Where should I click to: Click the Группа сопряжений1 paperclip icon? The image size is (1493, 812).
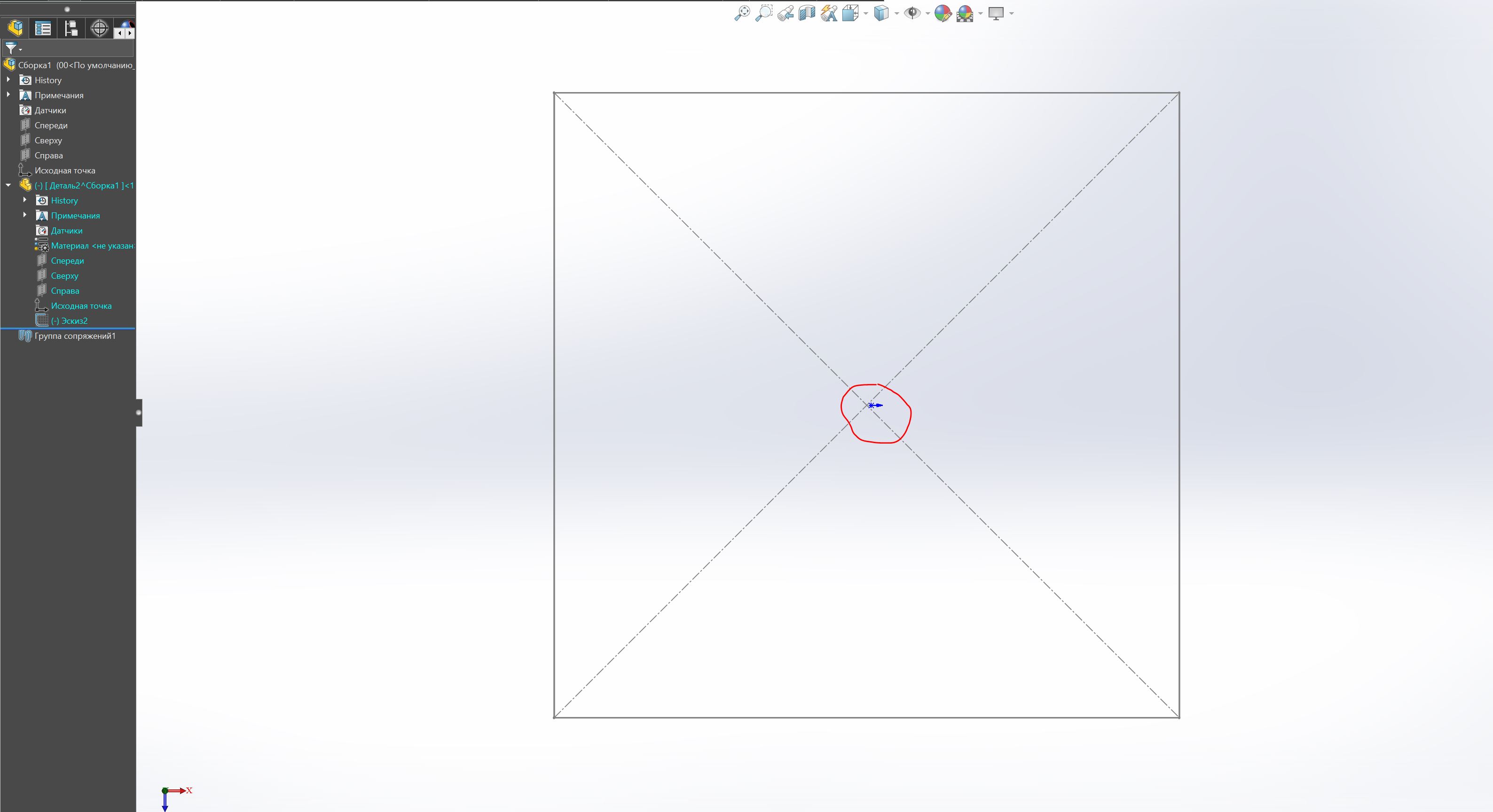point(25,336)
